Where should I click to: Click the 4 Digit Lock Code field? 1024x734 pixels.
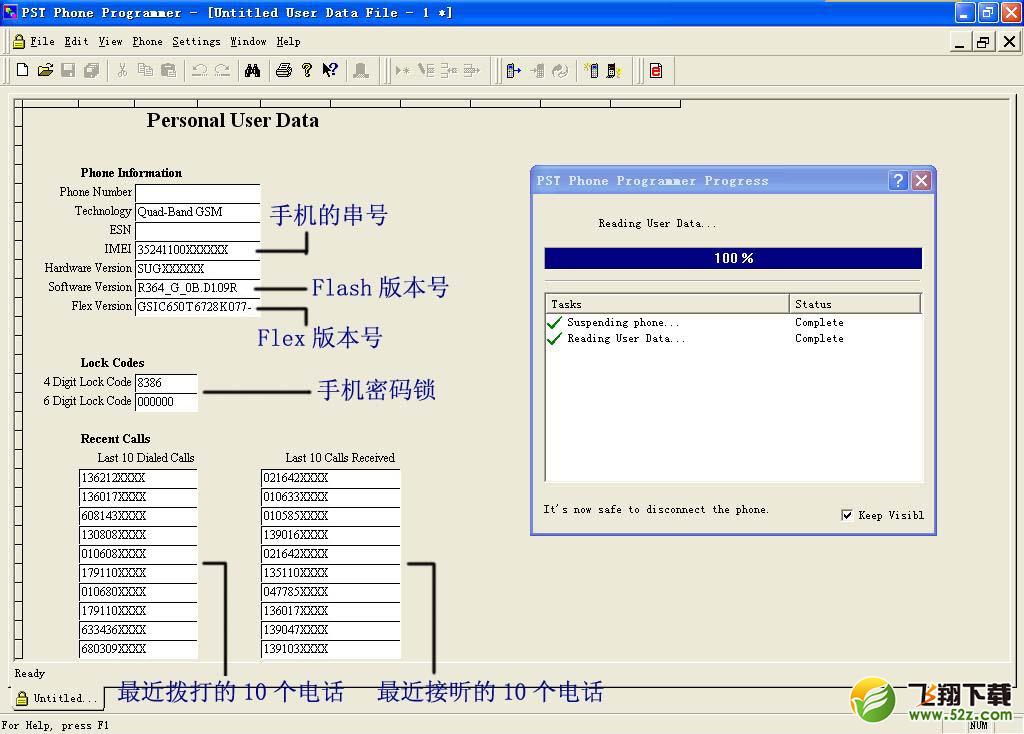coord(166,383)
